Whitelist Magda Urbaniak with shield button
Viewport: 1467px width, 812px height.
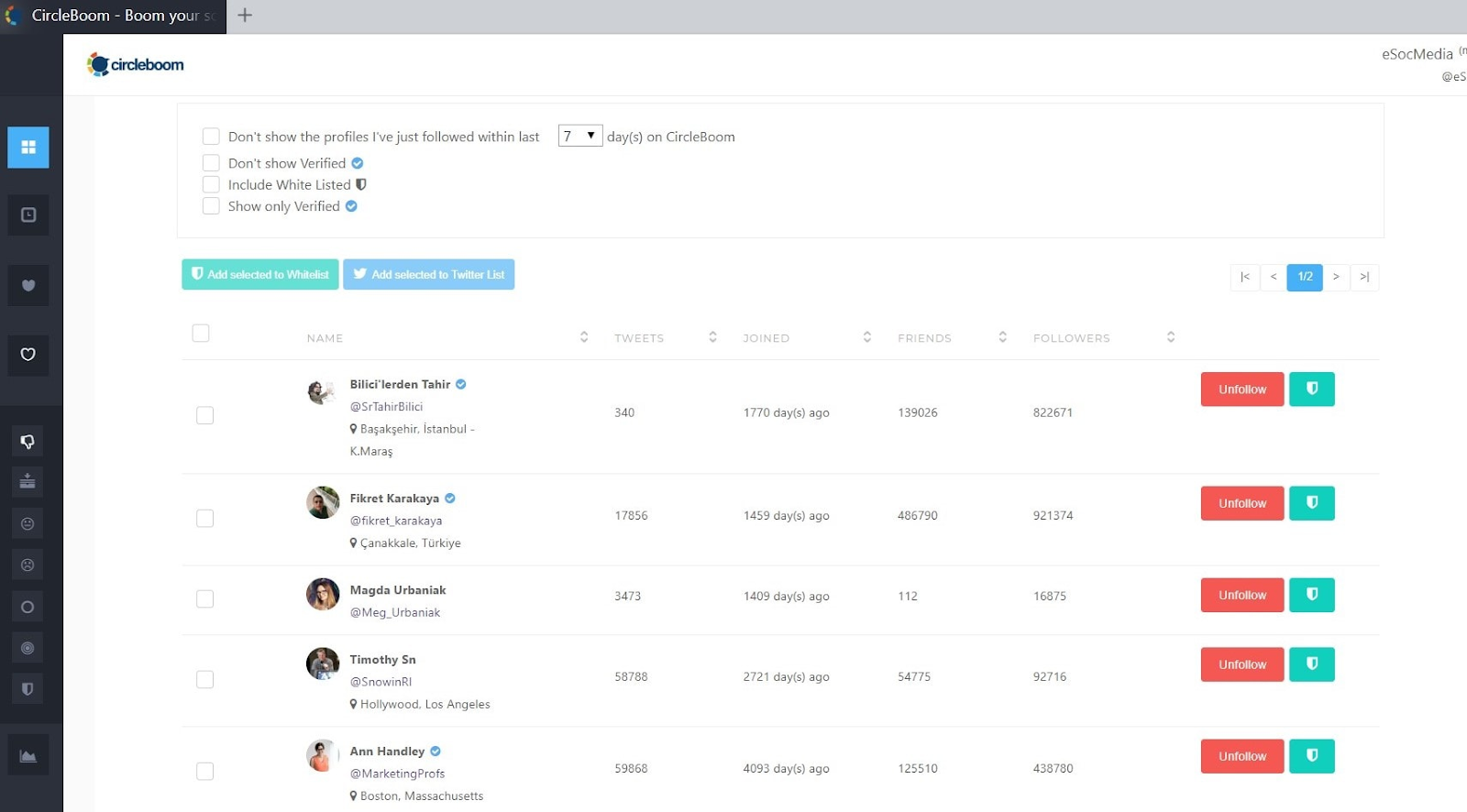point(1312,595)
